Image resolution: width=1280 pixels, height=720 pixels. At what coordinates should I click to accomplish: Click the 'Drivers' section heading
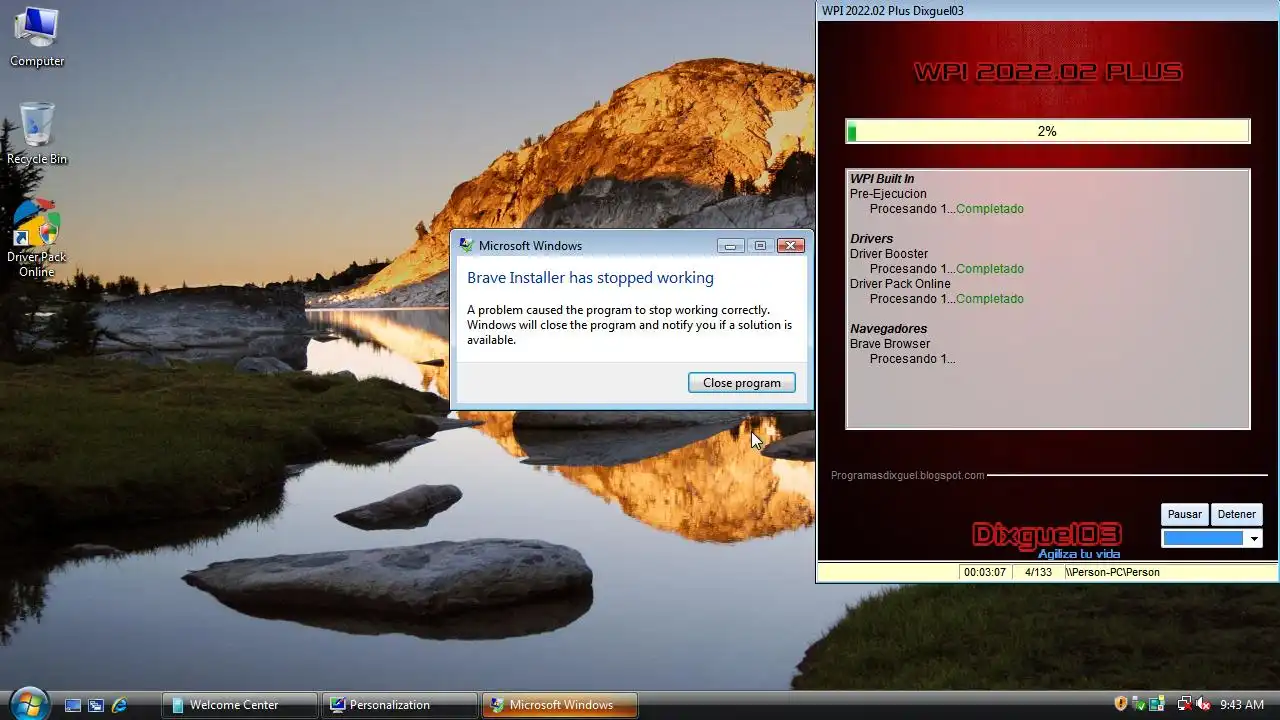point(871,239)
